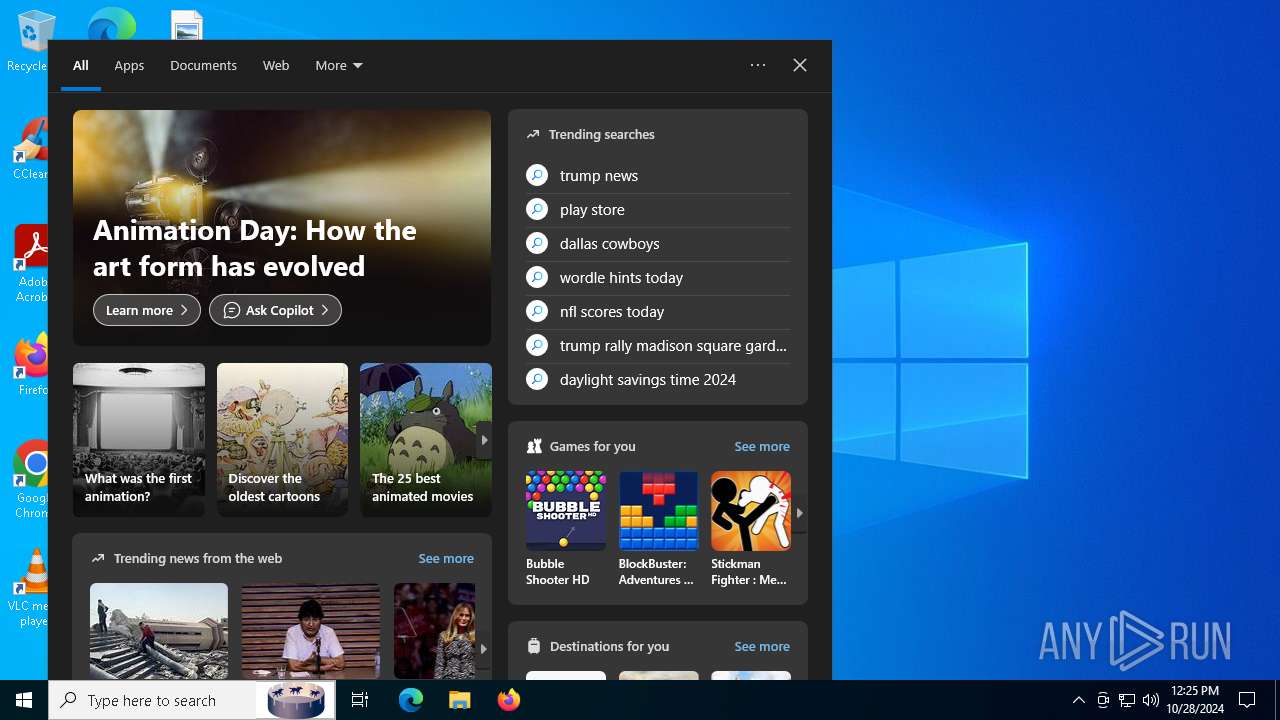Open 'The 25 best animated movies' card

pos(426,440)
